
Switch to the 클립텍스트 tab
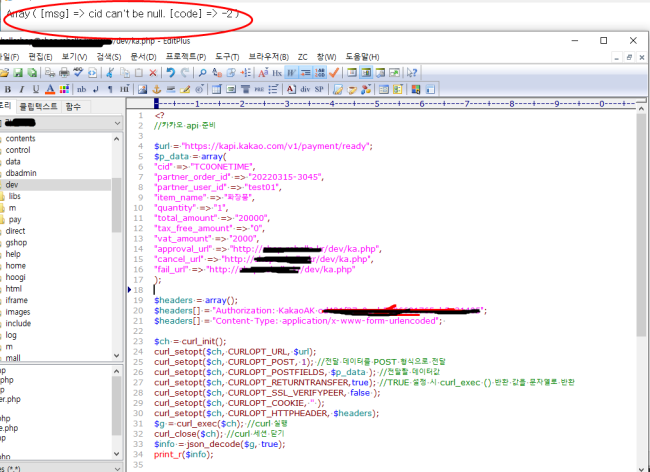39,107
